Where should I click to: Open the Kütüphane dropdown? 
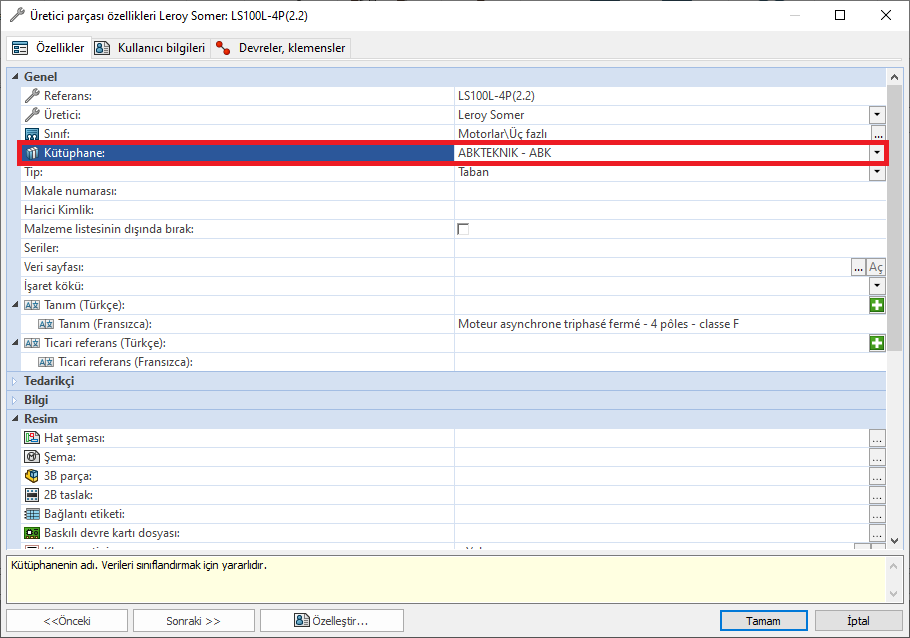click(x=877, y=153)
